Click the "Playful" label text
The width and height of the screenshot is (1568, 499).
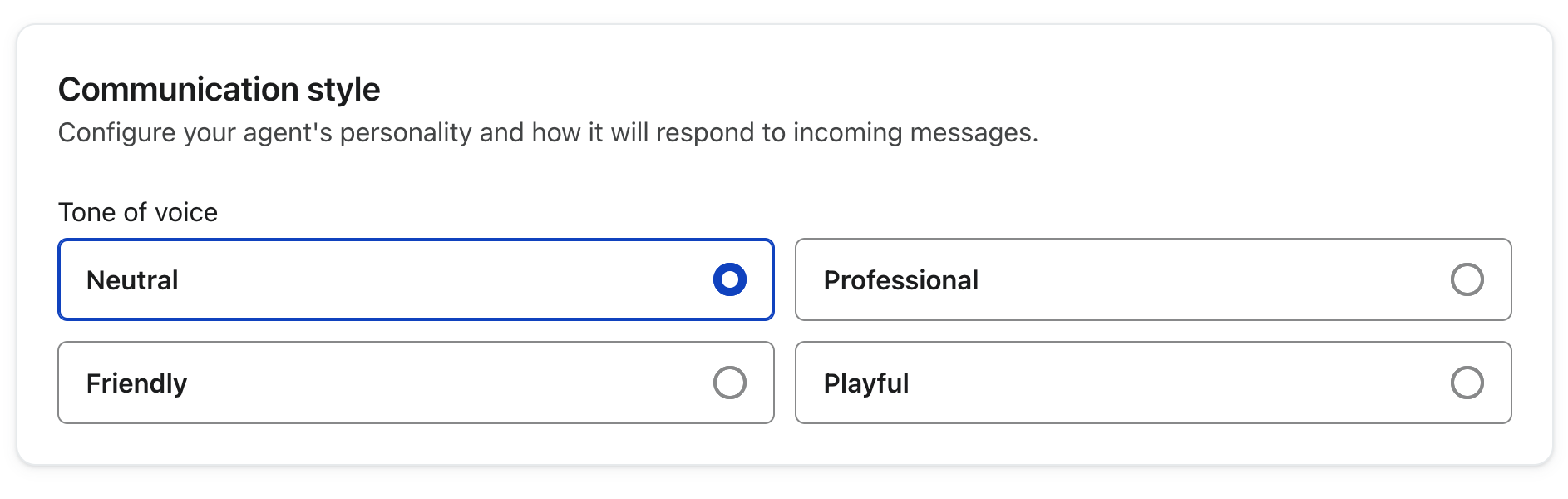coord(865,383)
